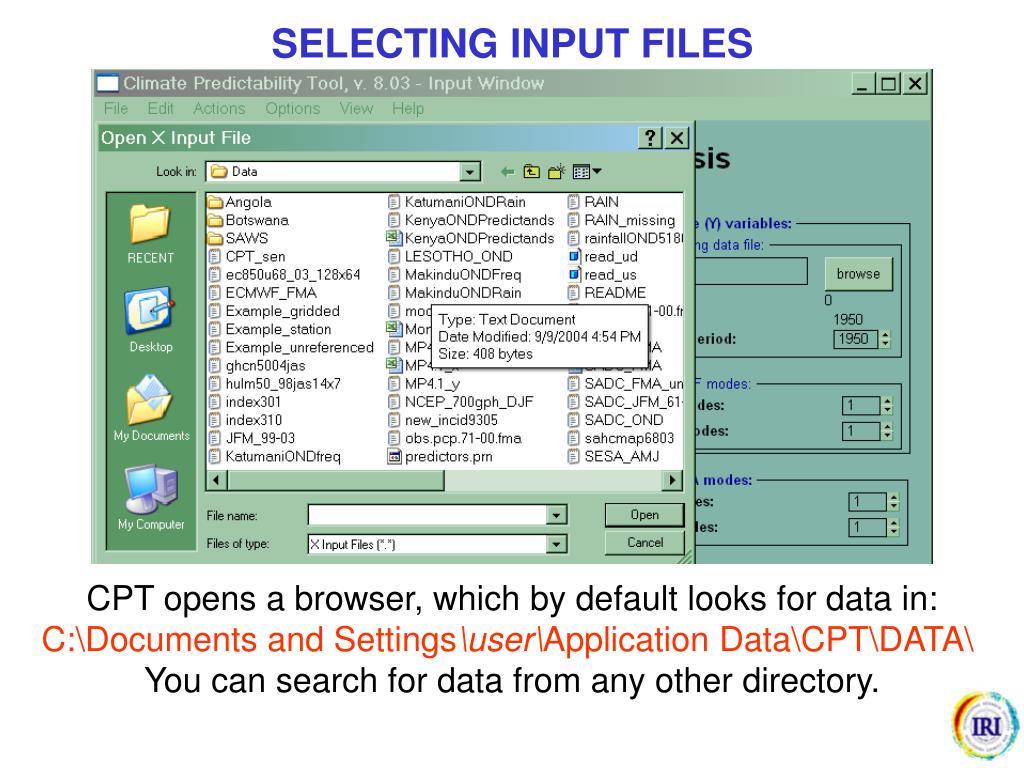Open the RECENT places icon
Image resolution: width=1024 pixels, height=768 pixels.
click(150, 234)
